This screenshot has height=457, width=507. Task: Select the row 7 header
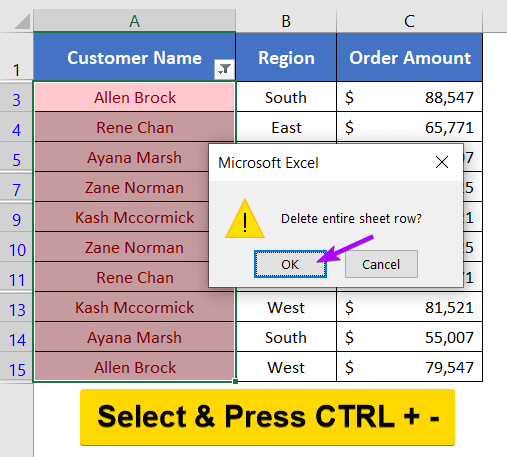click(16, 187)
